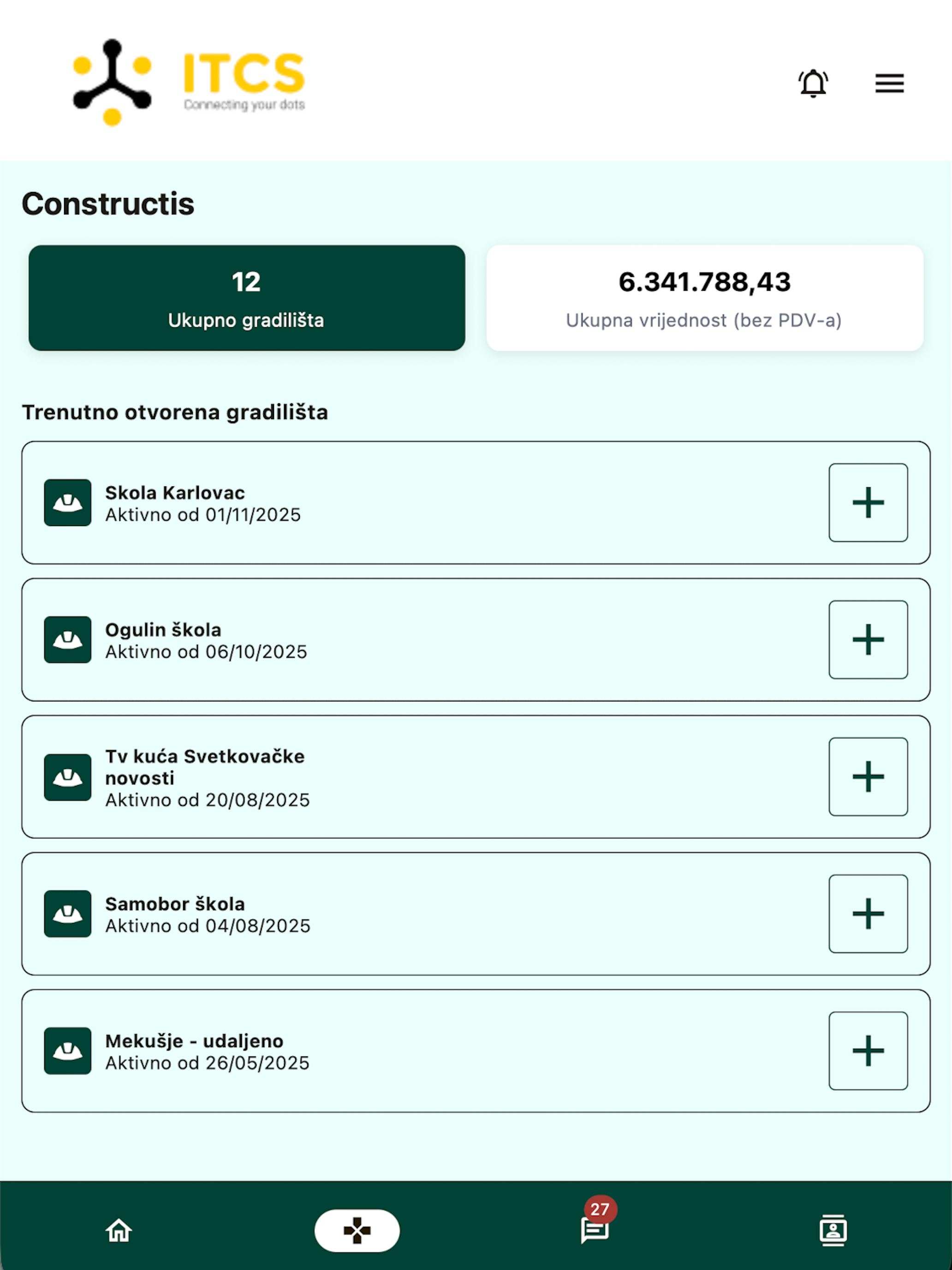This screenshot has height=1270, width=952.
Task: Select the highlighted Constructis nav icon
Action: (x=357, y=1230)
